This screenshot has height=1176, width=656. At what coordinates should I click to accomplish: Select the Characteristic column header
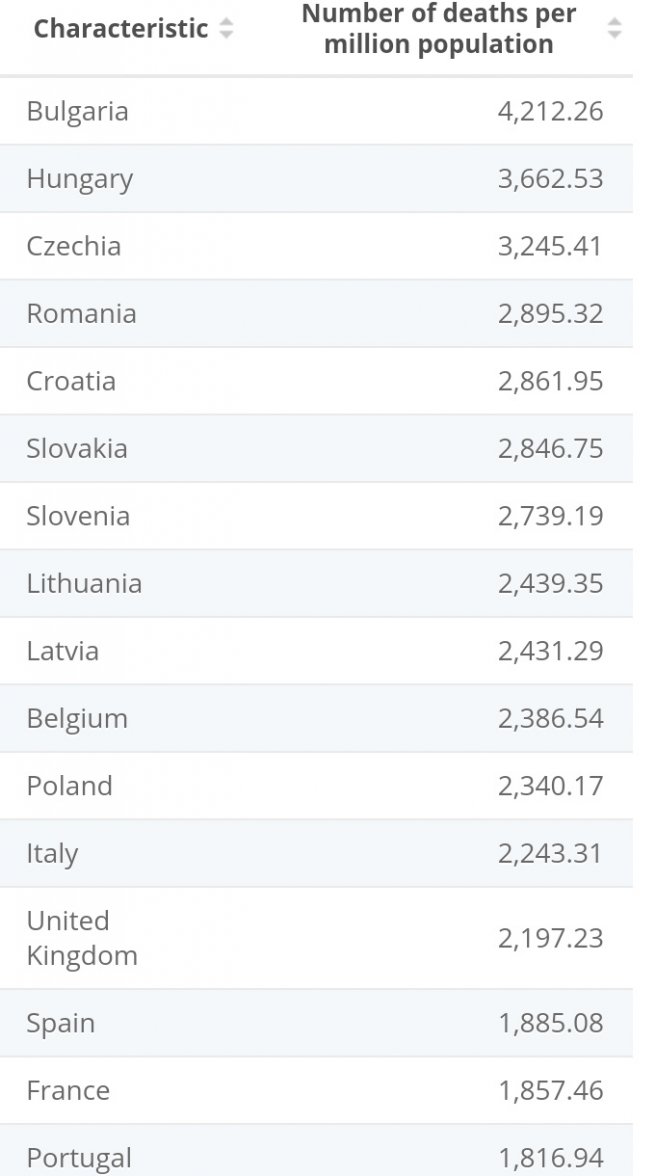click(119, 29)
